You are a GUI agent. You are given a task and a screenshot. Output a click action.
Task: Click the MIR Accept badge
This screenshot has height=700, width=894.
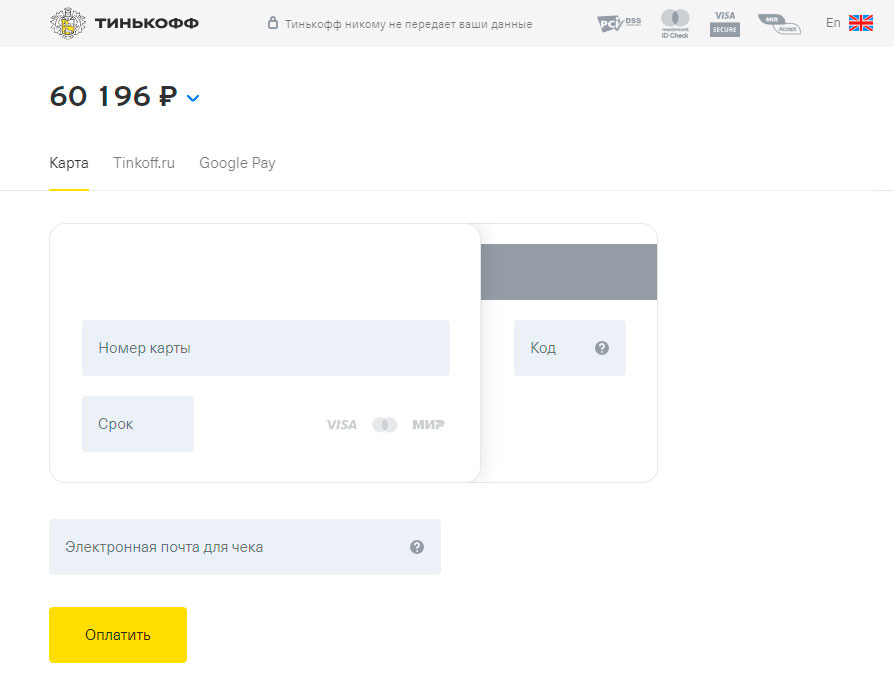click(779, 23)
